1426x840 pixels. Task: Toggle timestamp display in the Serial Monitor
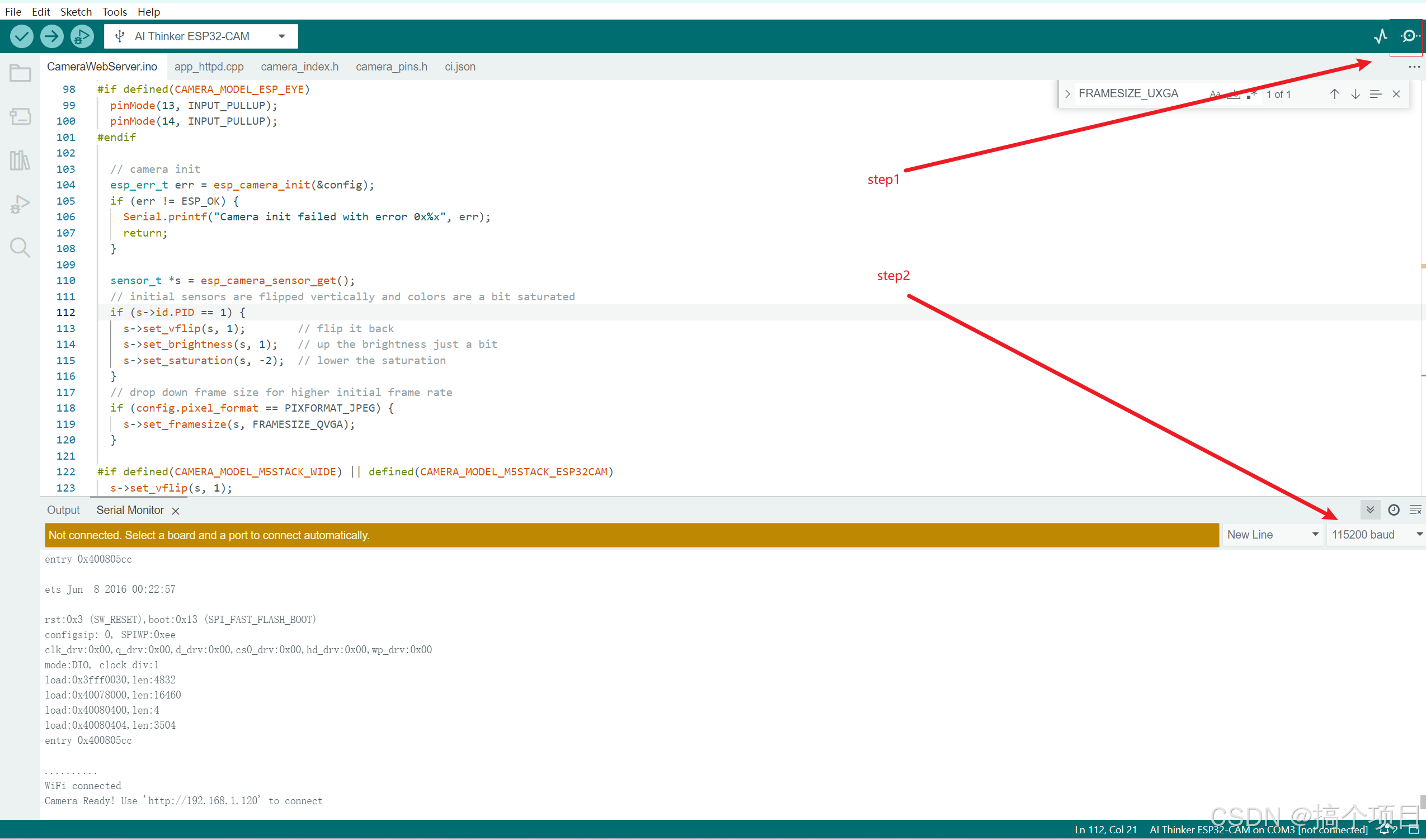pos(1393,510)
